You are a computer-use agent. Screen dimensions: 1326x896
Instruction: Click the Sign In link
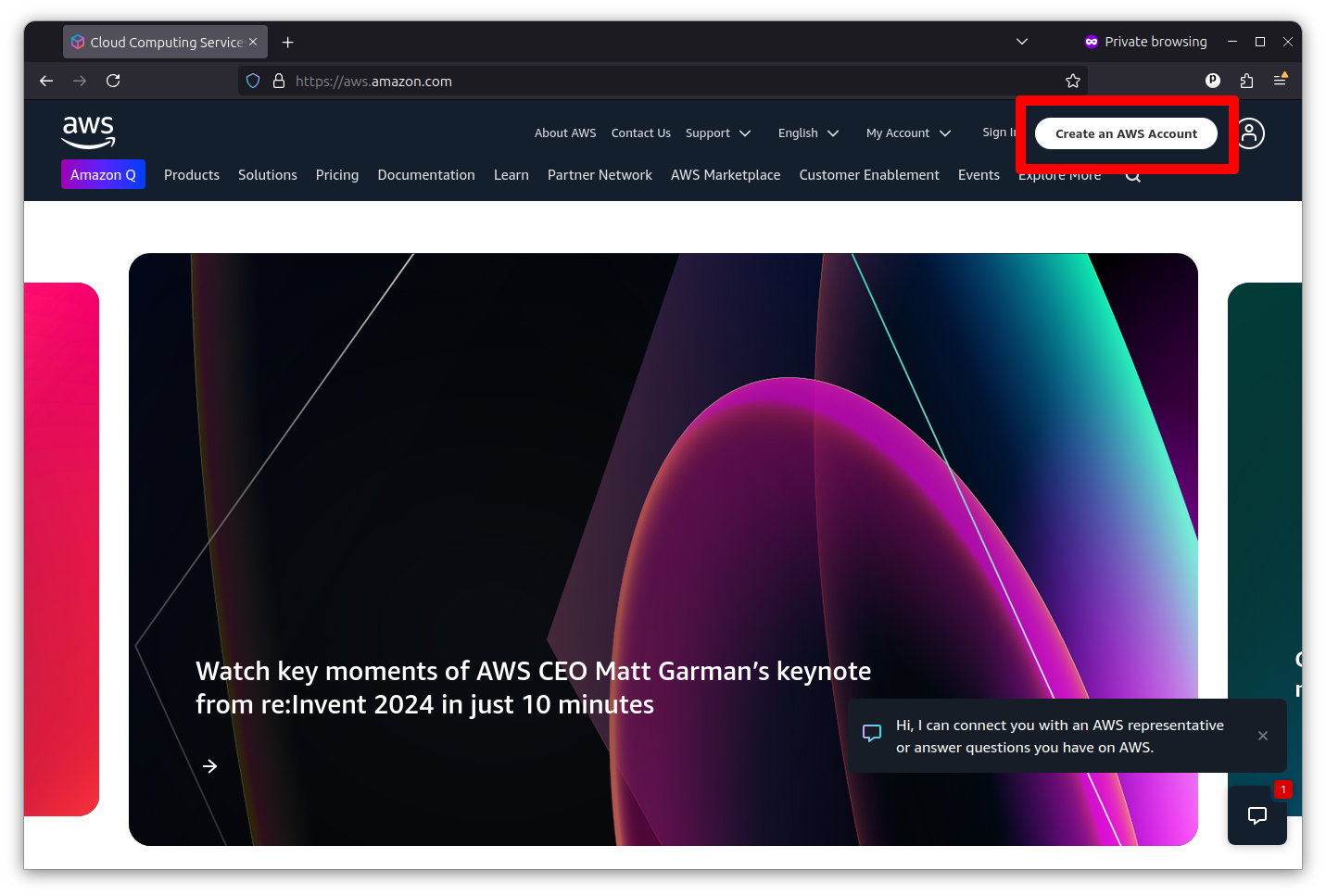[x=1000, y=132]
